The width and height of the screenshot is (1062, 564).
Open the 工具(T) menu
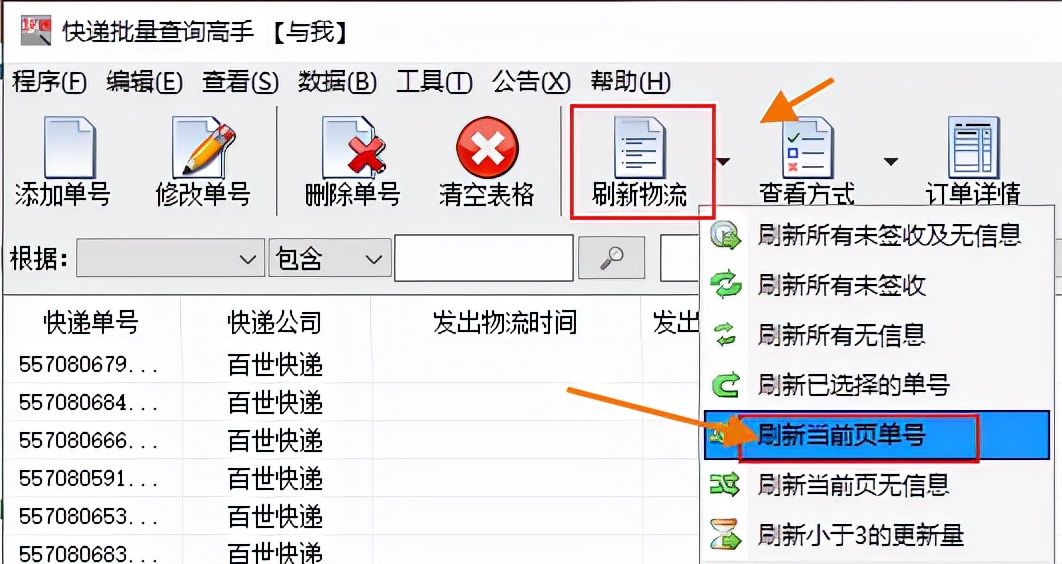tap(434, 82)
